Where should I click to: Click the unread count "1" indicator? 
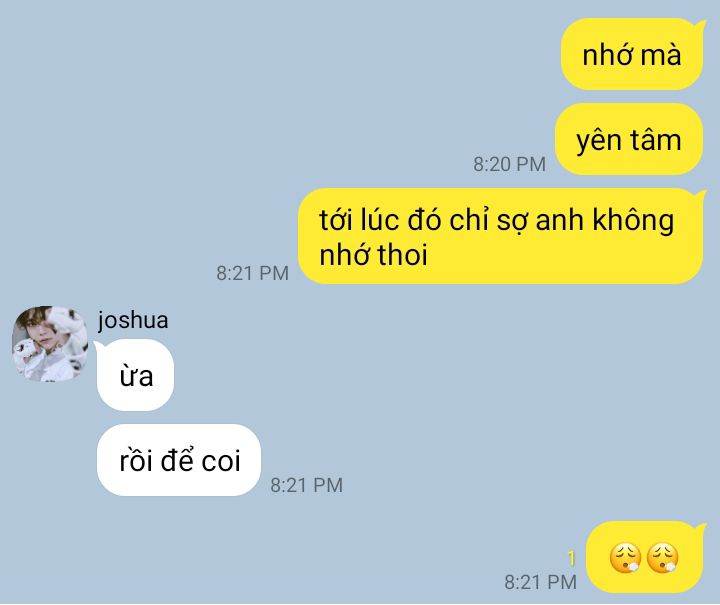571,558
